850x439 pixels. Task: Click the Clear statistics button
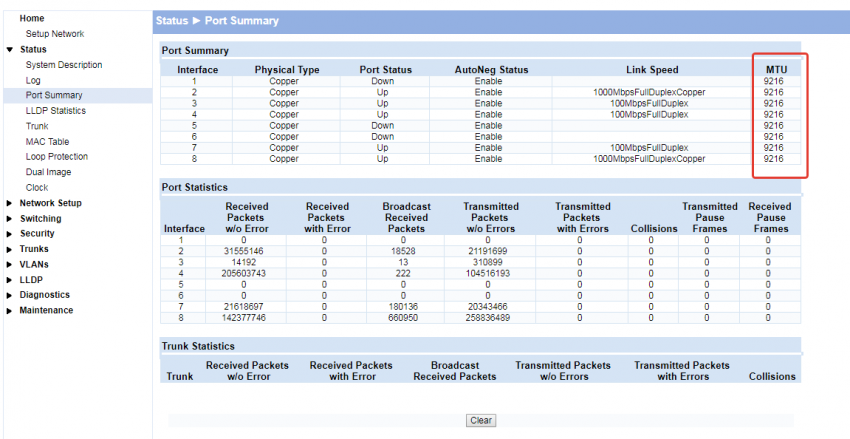click(x=481, y=420)
